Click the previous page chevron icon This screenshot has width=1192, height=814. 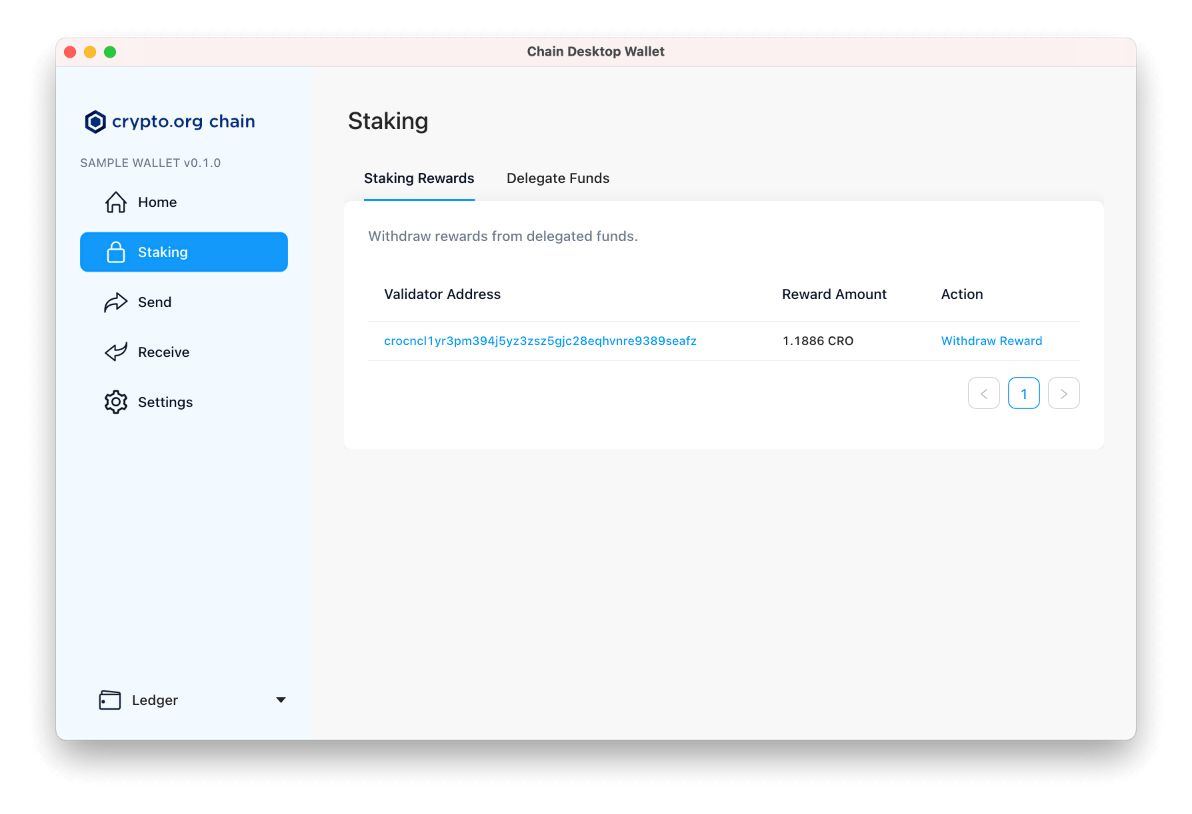(x=983, y=393)
